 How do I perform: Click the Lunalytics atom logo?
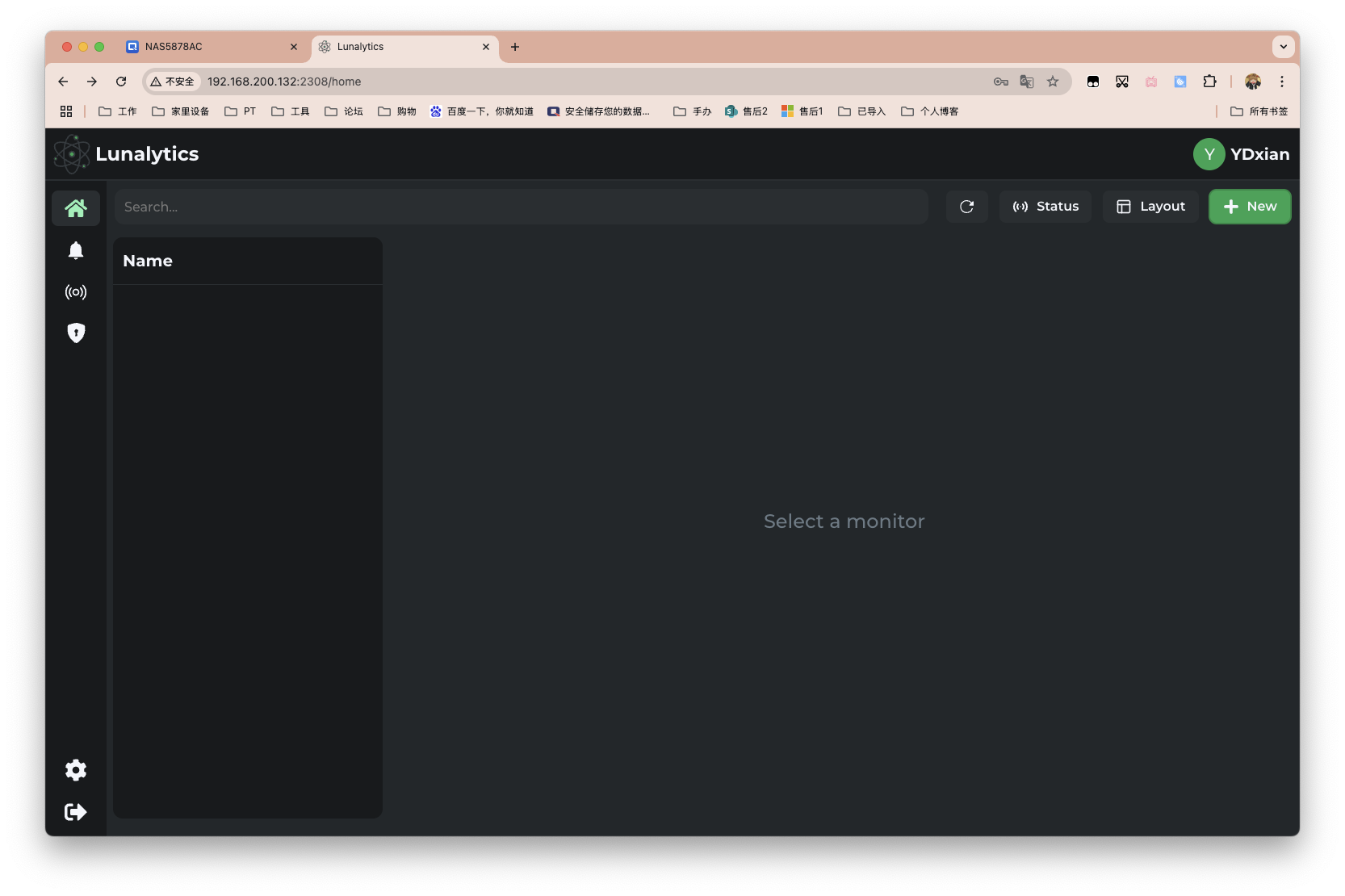pos(71,154)
